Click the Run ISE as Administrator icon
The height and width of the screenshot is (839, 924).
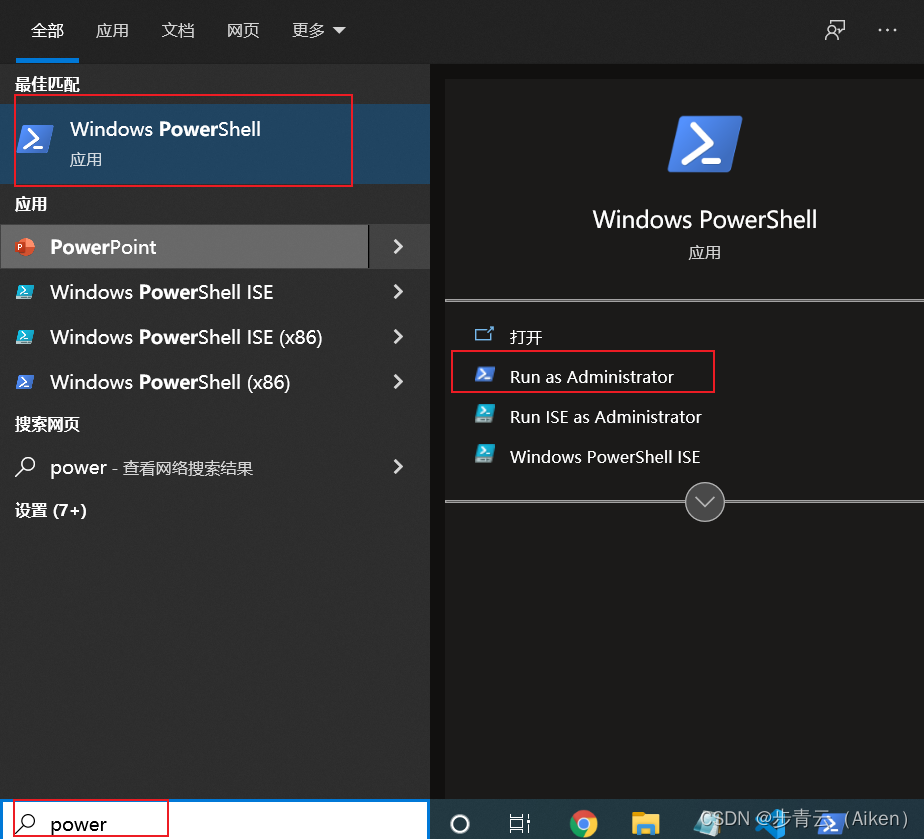[484, 414]
